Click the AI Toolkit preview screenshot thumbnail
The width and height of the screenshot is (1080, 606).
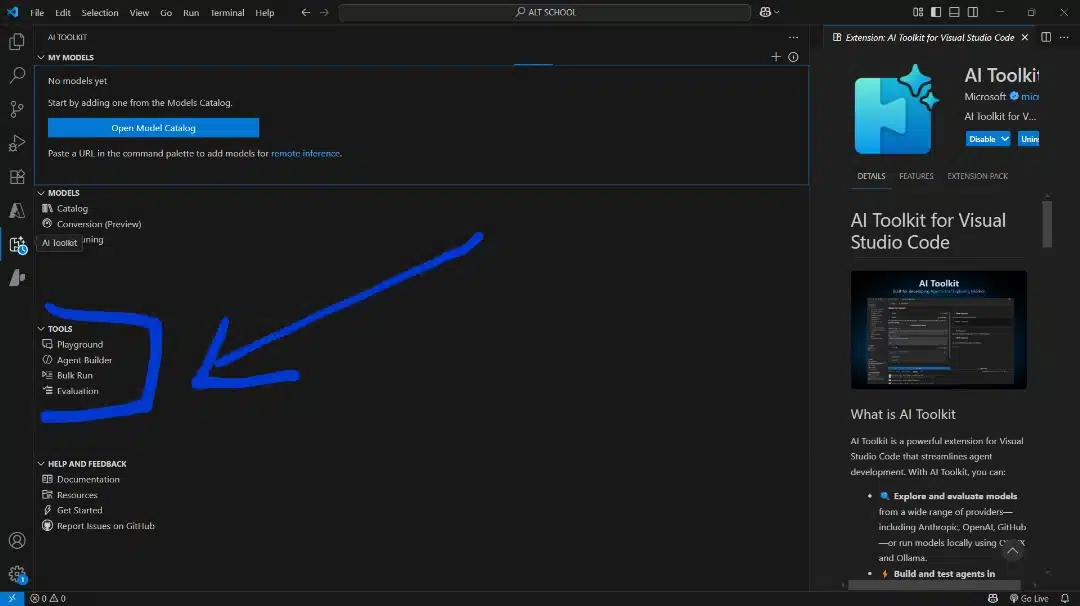pos(938,330)
